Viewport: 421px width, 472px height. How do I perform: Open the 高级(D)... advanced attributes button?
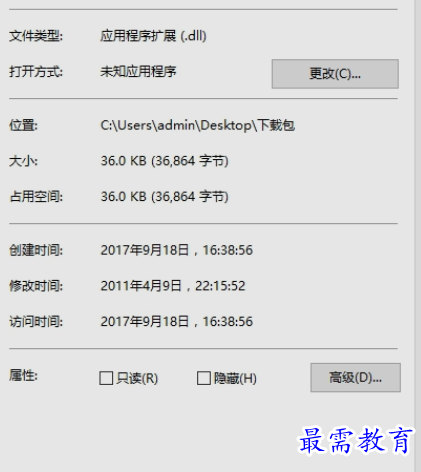[x=355, y=377]
